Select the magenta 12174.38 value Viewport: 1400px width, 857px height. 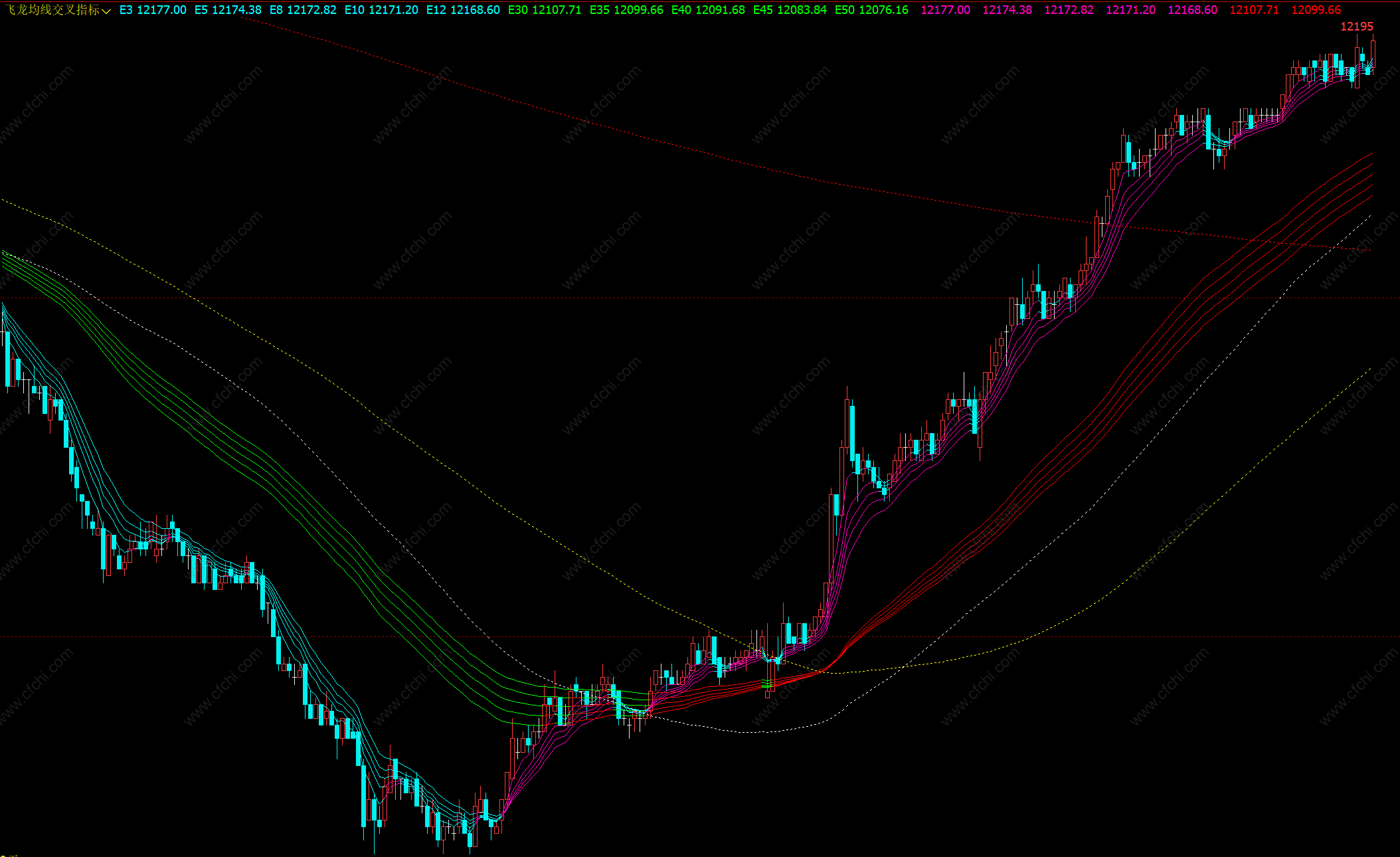[x=1007, y=10]
